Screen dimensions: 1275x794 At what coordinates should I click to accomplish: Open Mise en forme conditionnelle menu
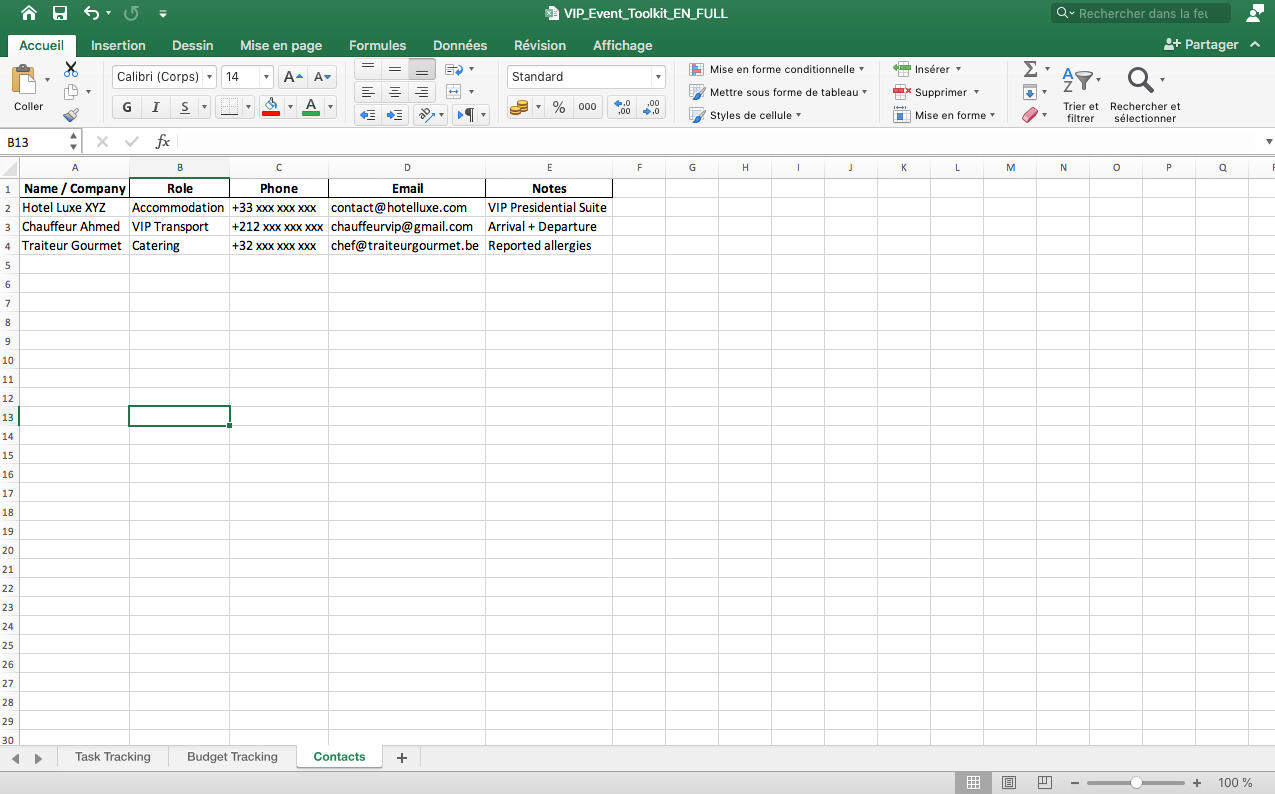coord(777,69)
